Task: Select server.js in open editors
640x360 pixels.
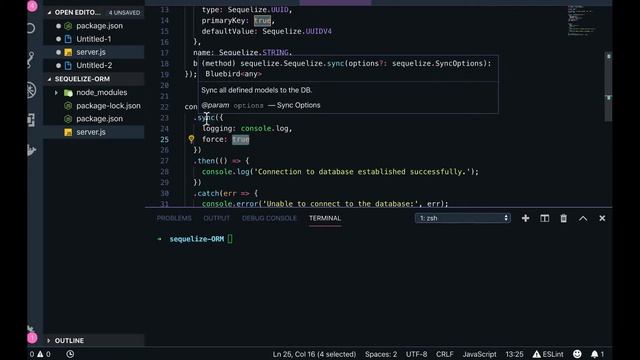Action: (x=91, y=52)
